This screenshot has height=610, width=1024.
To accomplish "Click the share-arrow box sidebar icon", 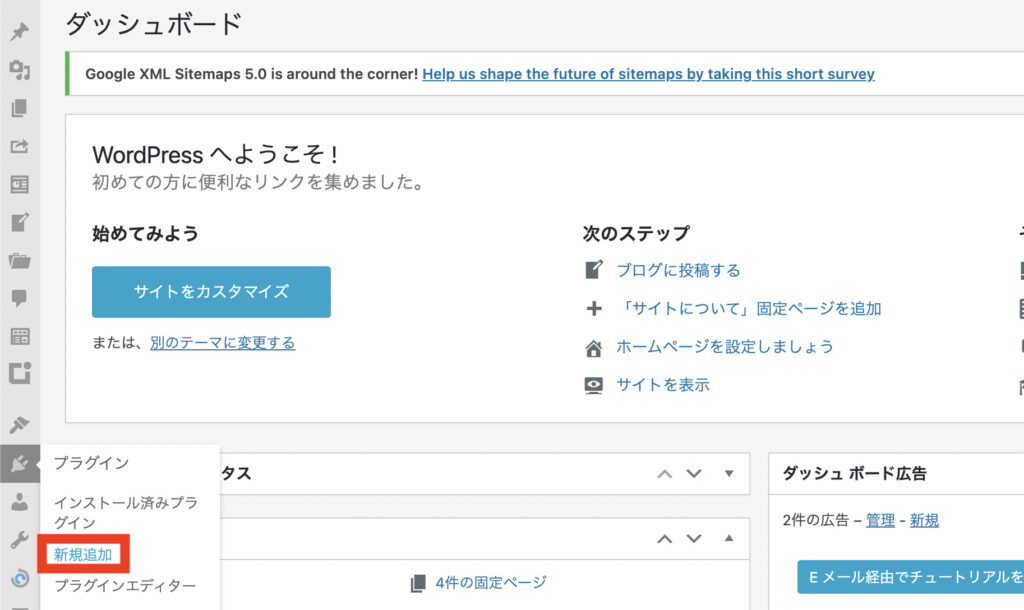I will click(x=20, y=146).
